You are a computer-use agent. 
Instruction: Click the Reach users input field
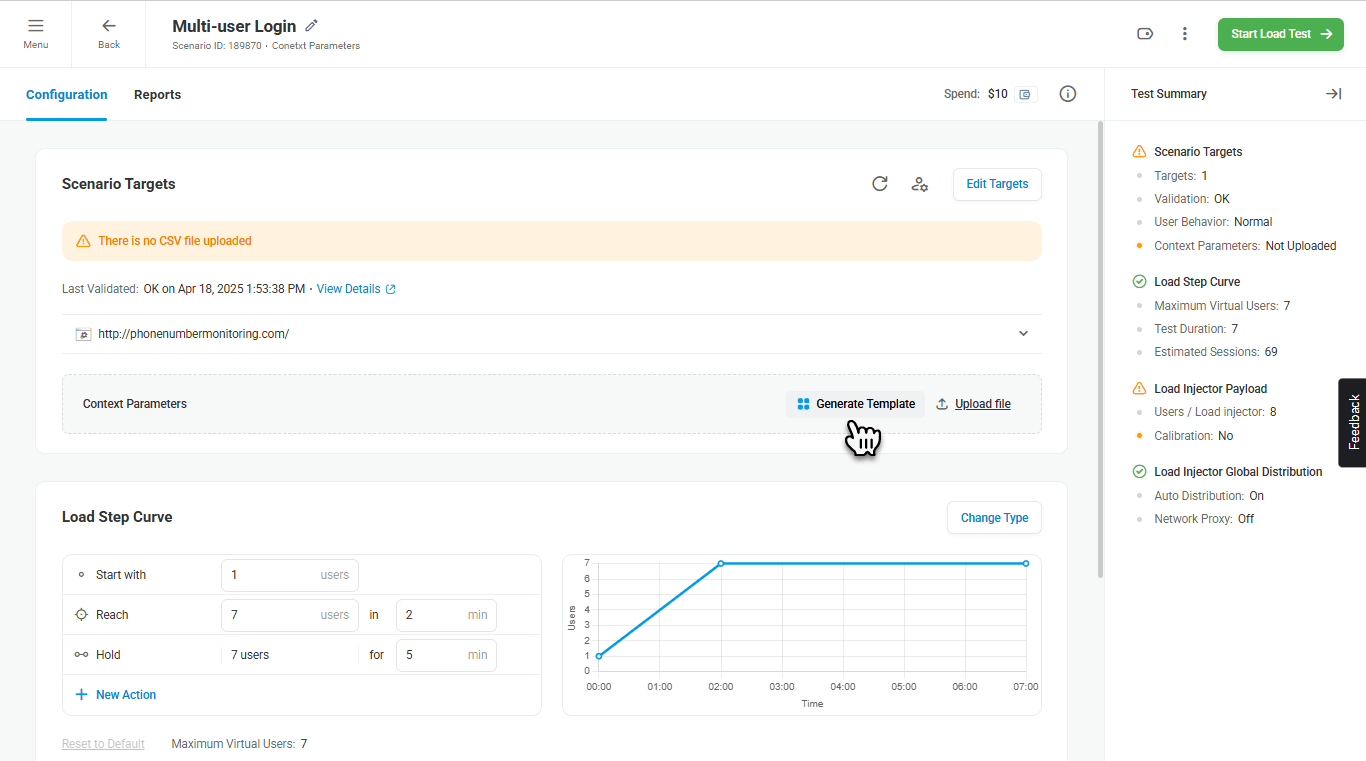click(272, 615)
